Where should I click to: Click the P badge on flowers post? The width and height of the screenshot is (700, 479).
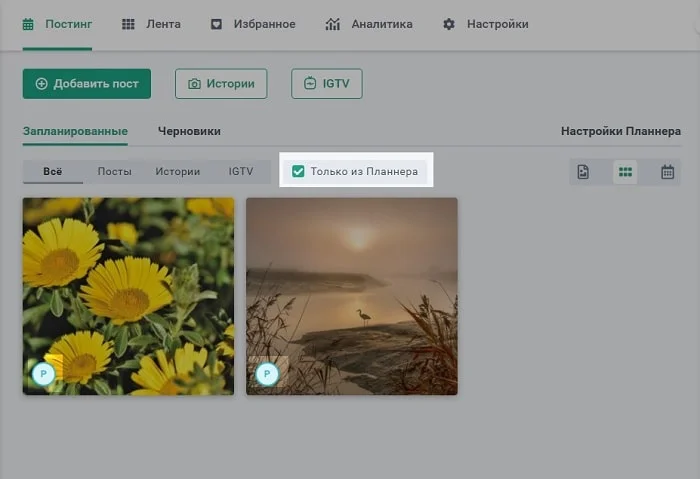coord(43,374)
